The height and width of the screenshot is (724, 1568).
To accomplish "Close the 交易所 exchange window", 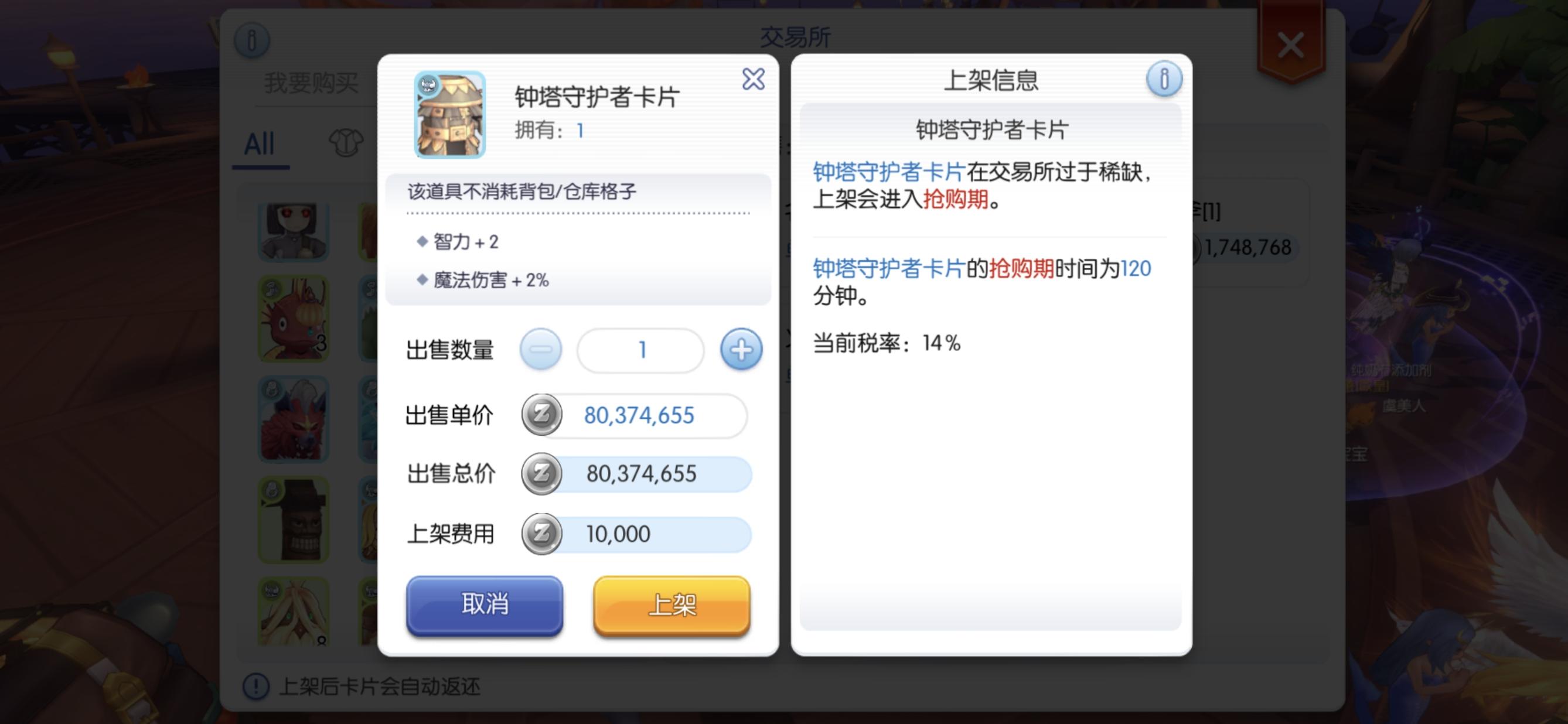I will pyautogui.click(x=1290, y=46).
